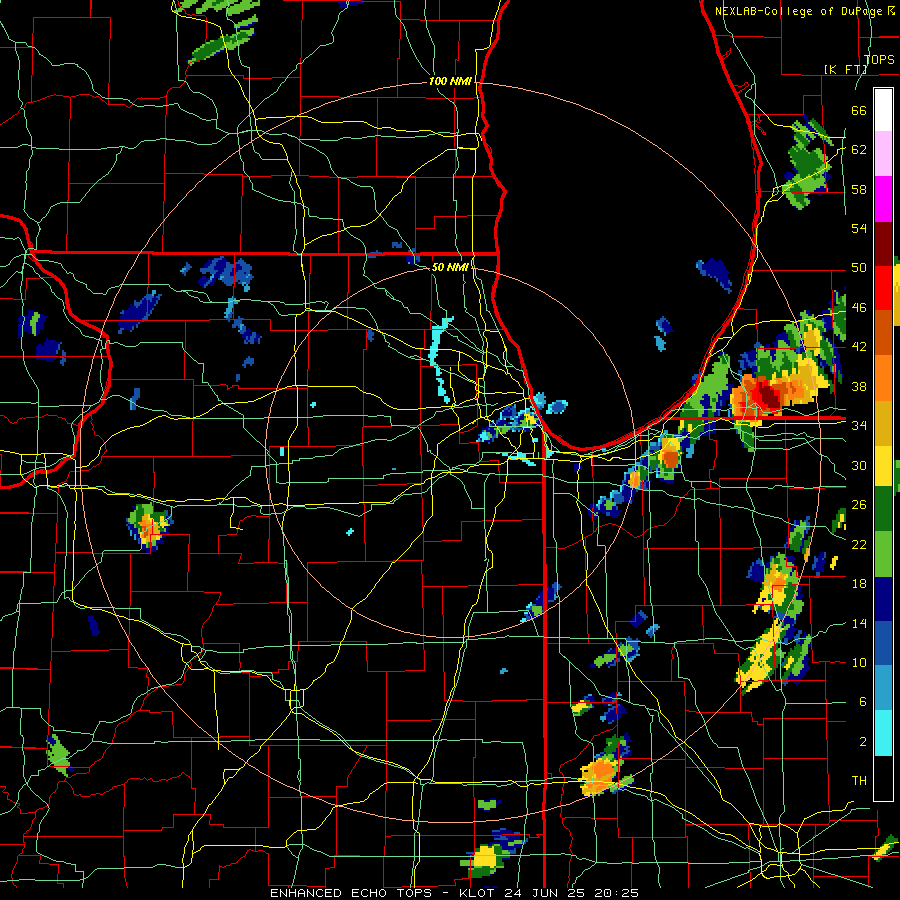The width and height of the screenshot is (900, 900).
Task: Pick the dark green legend swatch
Action: pos(883,509)
